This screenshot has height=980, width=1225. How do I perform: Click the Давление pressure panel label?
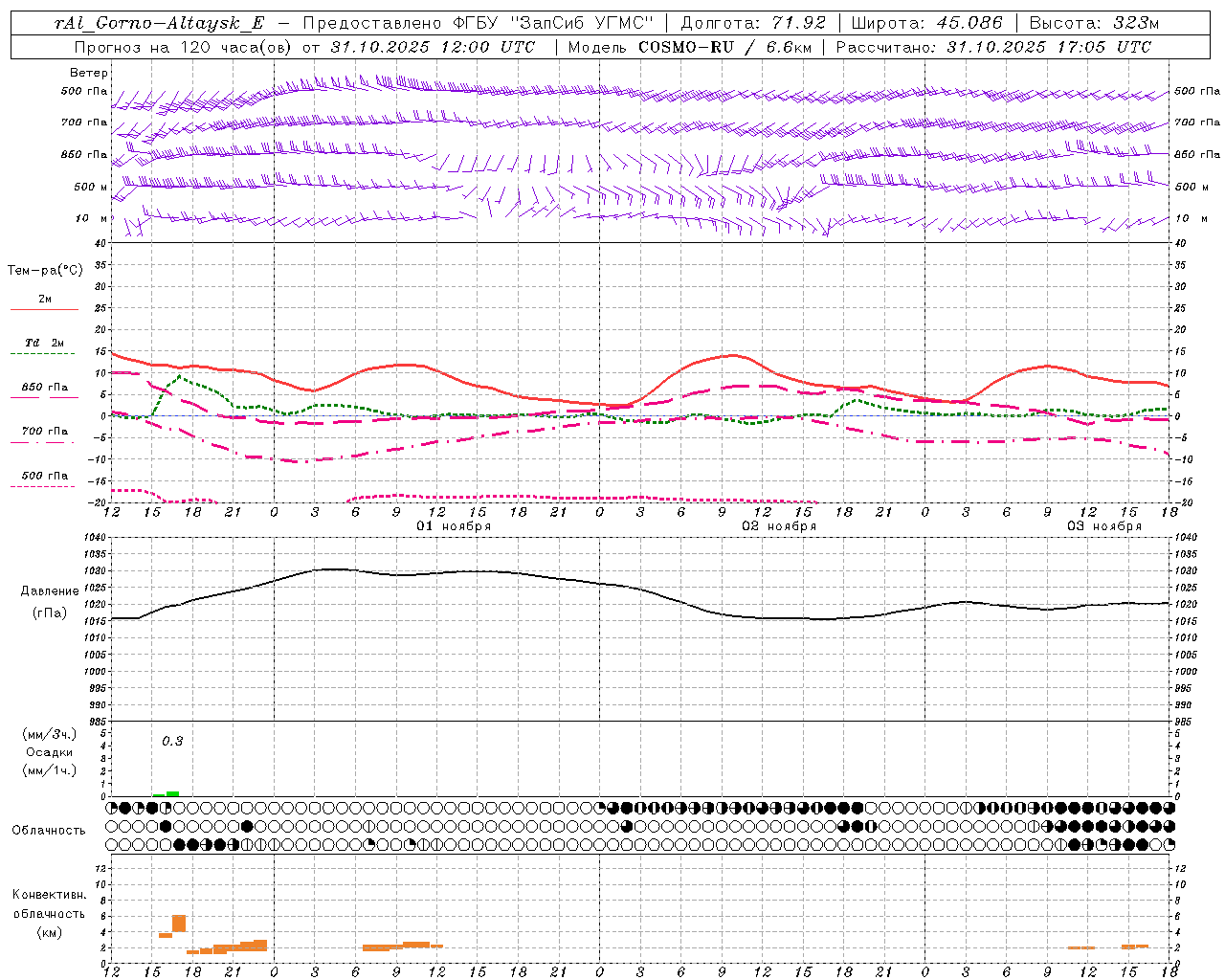coord(48,591)
